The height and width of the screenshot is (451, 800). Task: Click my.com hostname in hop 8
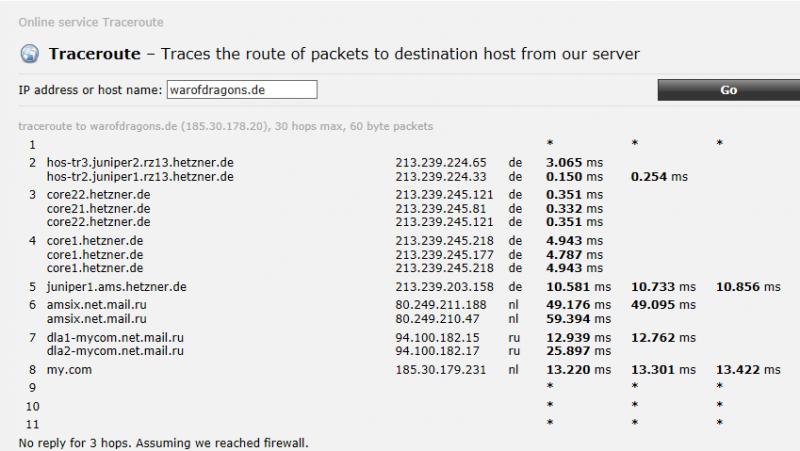point(69,370)
